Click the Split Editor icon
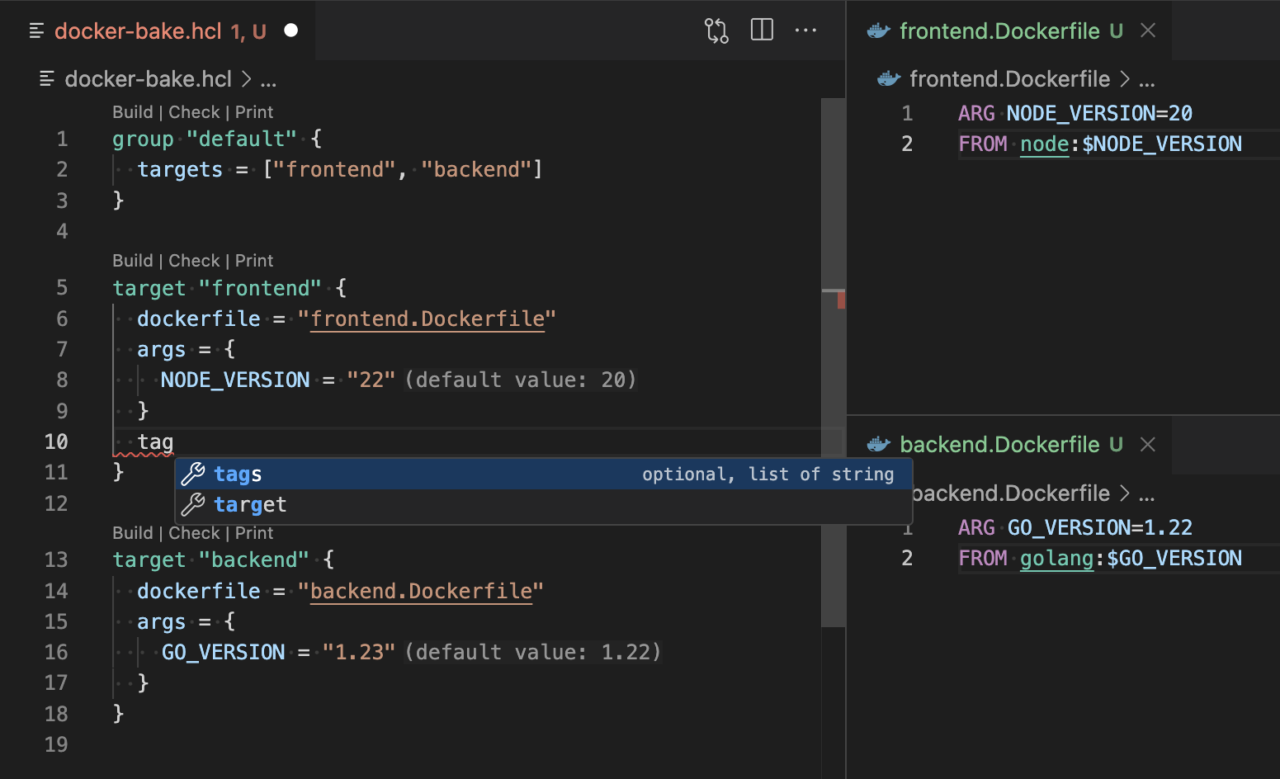Image resolution: width=1280 pixels, height=779 pixels. (761, 30)
